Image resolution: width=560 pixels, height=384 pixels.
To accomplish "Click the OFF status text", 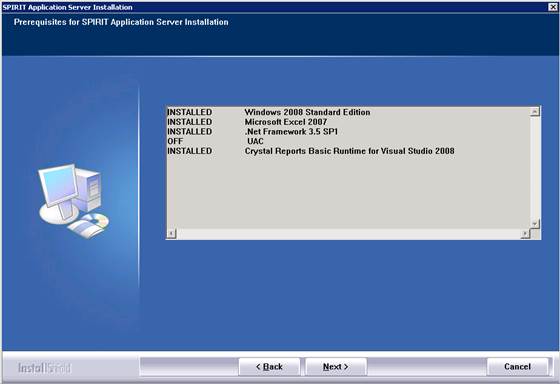I will tap(175, 141).
